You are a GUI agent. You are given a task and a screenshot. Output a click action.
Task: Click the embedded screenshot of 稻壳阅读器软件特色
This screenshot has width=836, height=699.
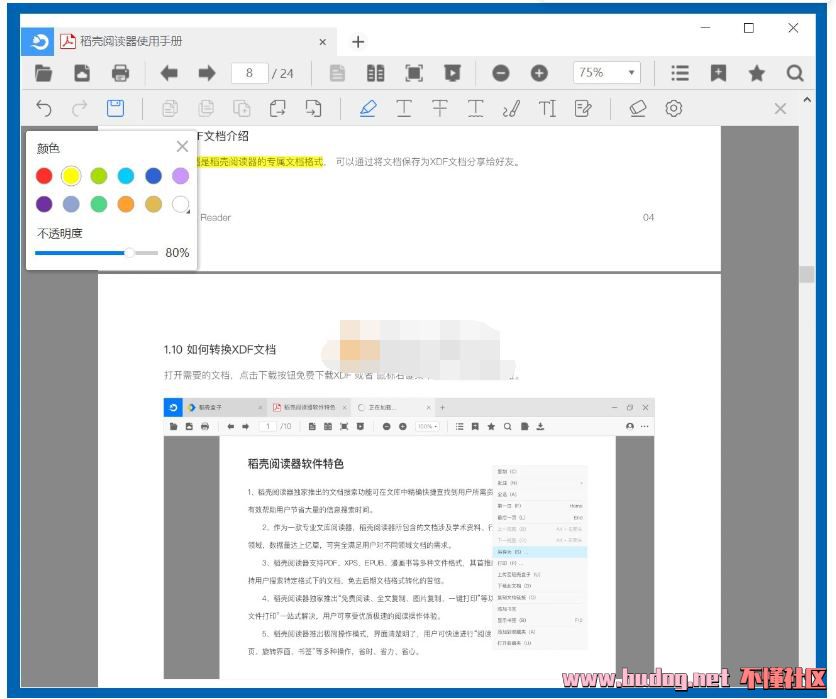[x=409, y=539]
